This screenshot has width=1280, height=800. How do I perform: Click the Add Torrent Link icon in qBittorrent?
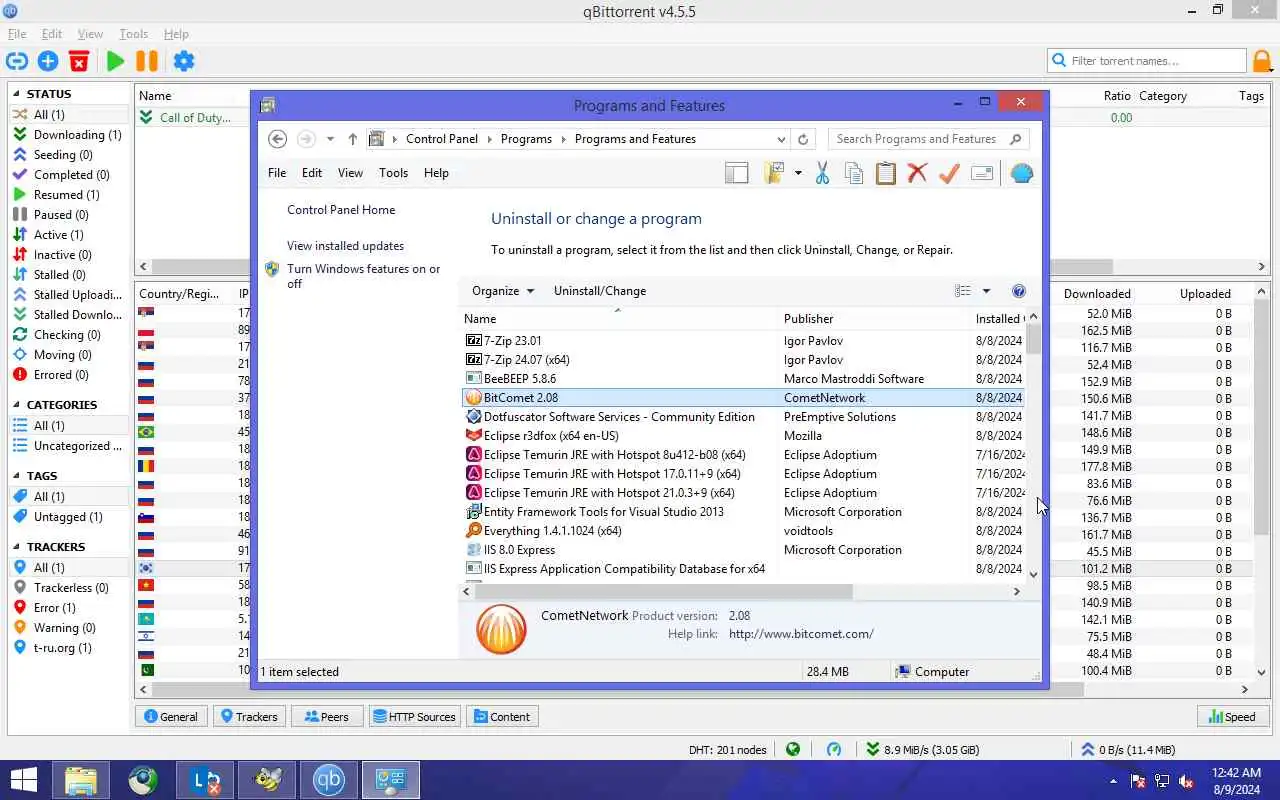tap(17, 61)
